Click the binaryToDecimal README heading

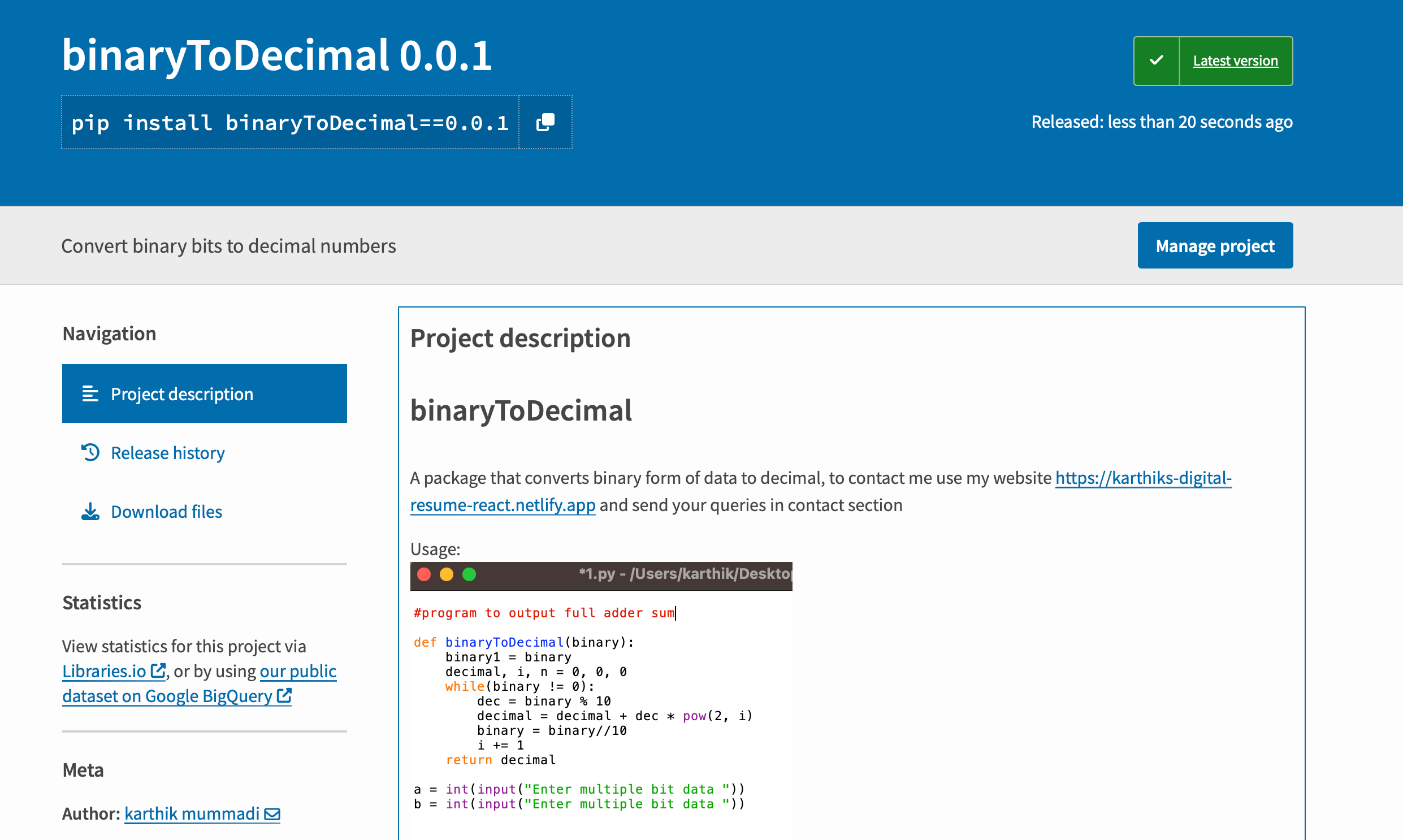(521, 410)
